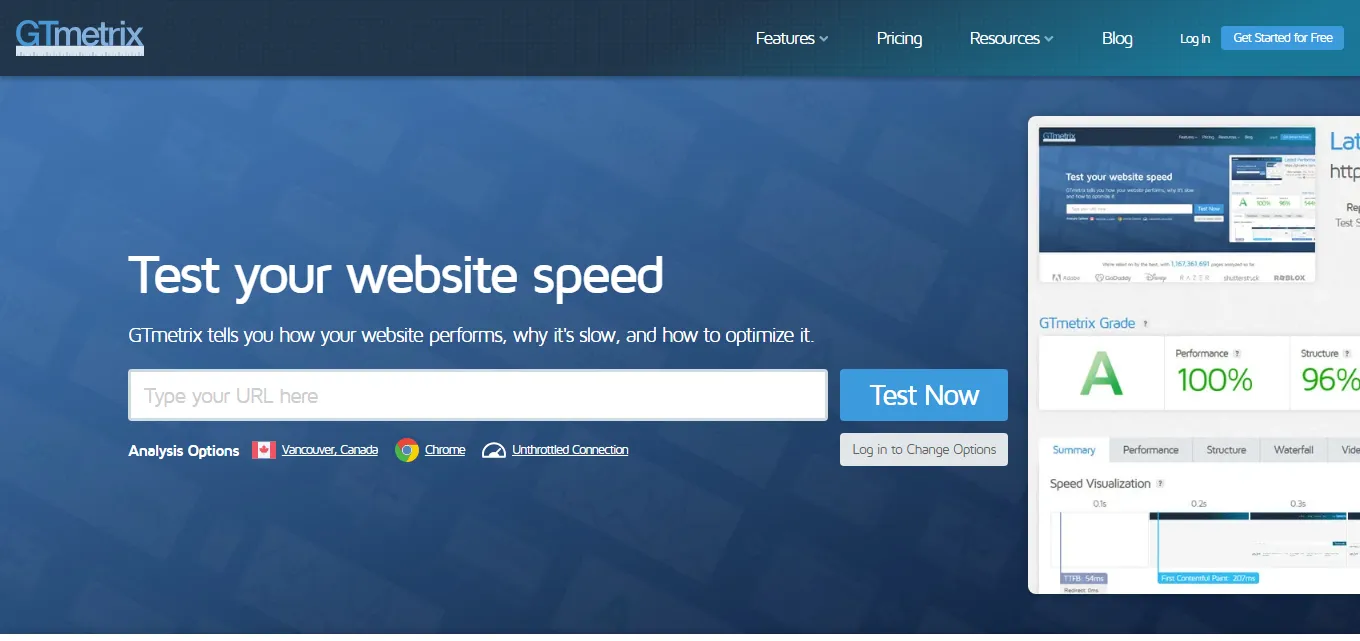Viewport: 1360px width, 641px height.
Task: Click Log in to Change Options
Action: [x=924, y=450]
